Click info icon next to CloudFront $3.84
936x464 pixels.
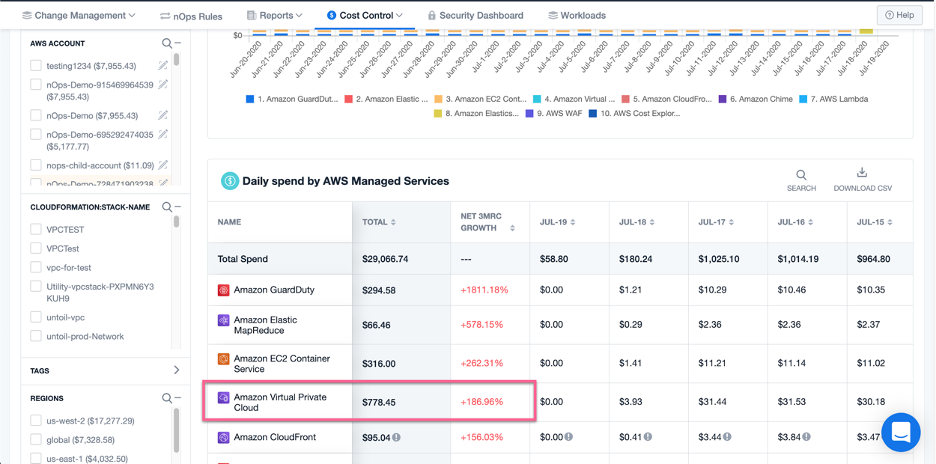click(x=806, y=437)
